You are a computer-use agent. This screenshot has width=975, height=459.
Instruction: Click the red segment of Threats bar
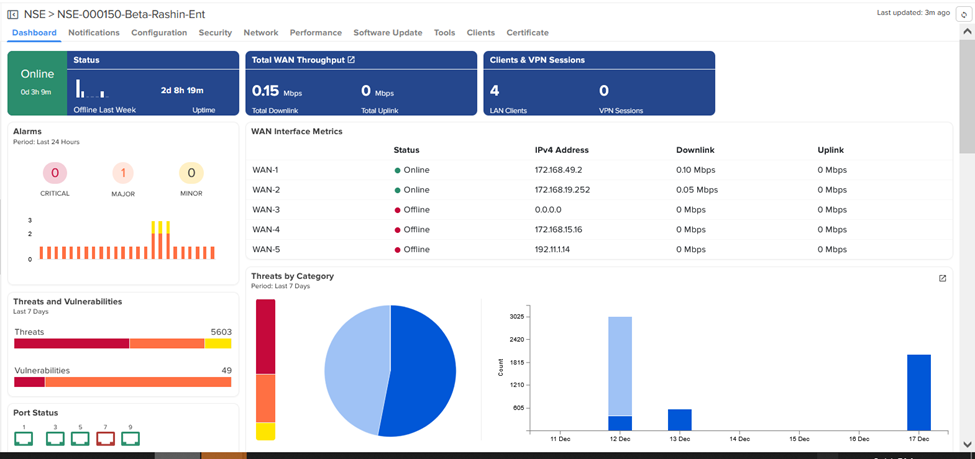(70, 343)
